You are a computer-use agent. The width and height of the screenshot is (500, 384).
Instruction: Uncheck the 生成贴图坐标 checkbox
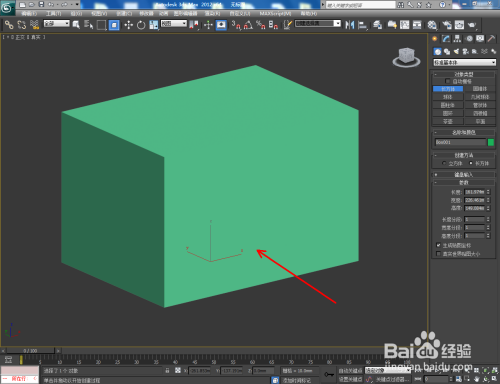[x=439, y=245]
